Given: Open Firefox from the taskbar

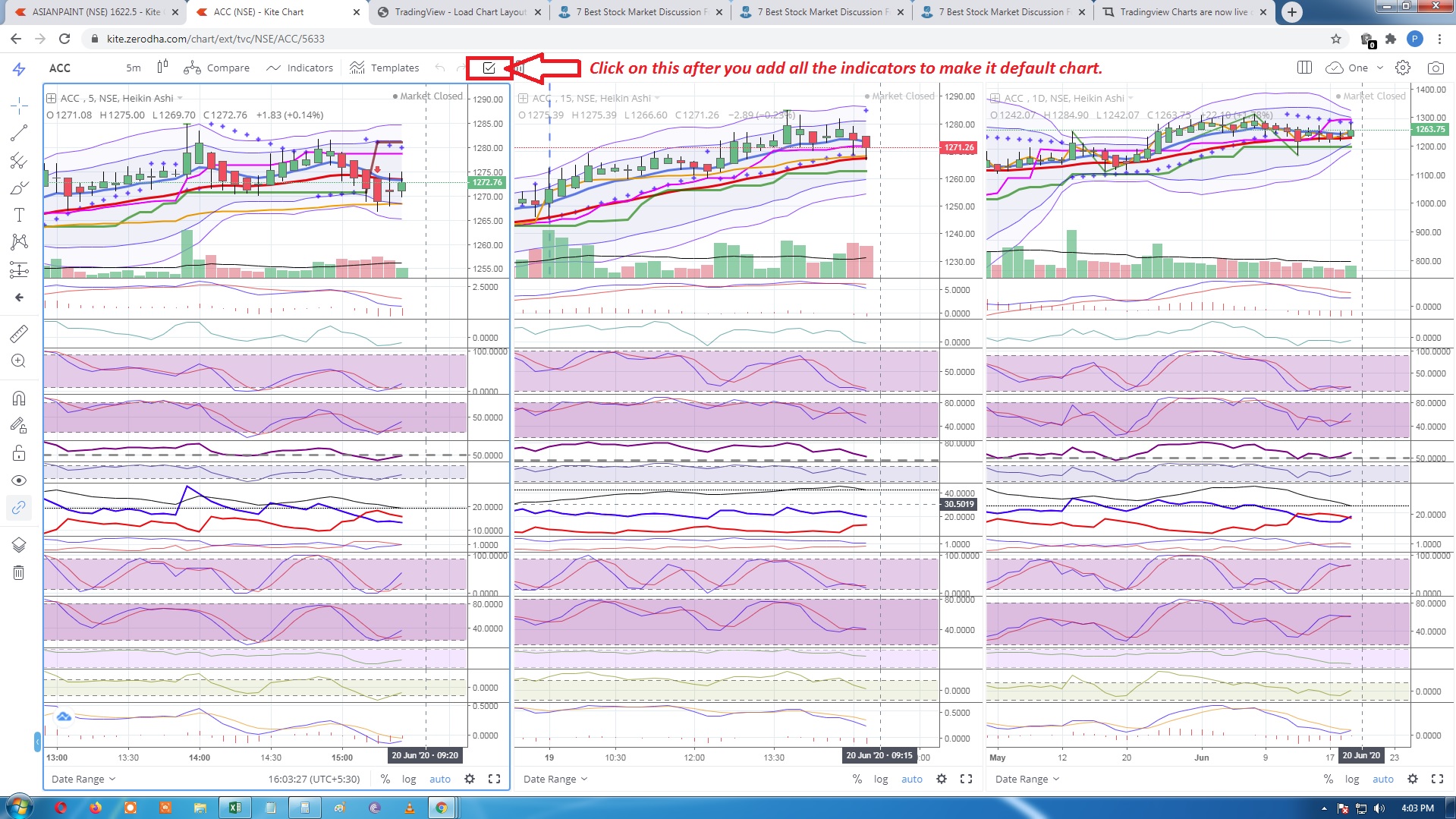Looking at the screenshot, I should coord(96,808).
